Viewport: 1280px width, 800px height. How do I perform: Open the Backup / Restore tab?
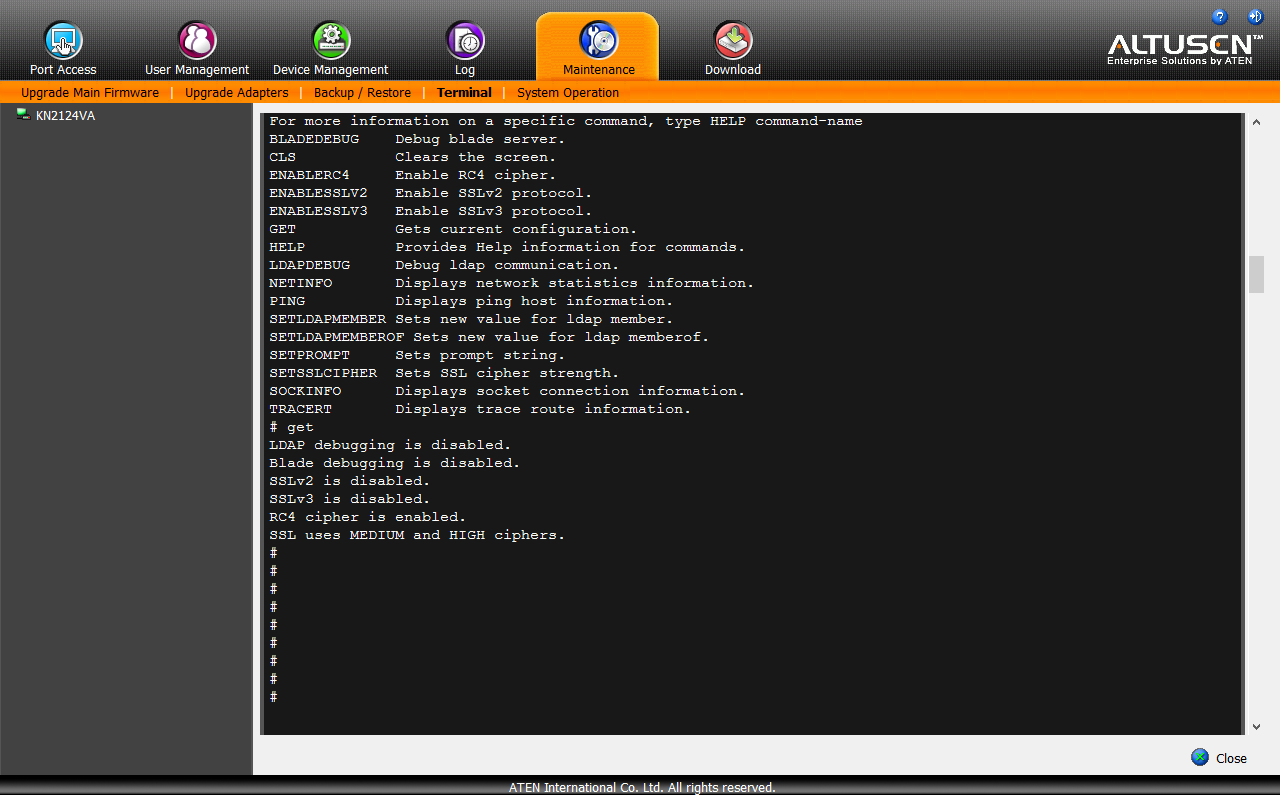click(362, 93)
